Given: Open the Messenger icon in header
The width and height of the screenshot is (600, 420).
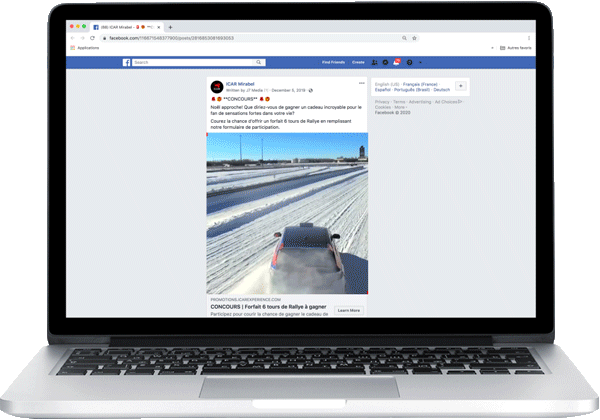Looking at the screenshot, I should (x=385, y=62).
